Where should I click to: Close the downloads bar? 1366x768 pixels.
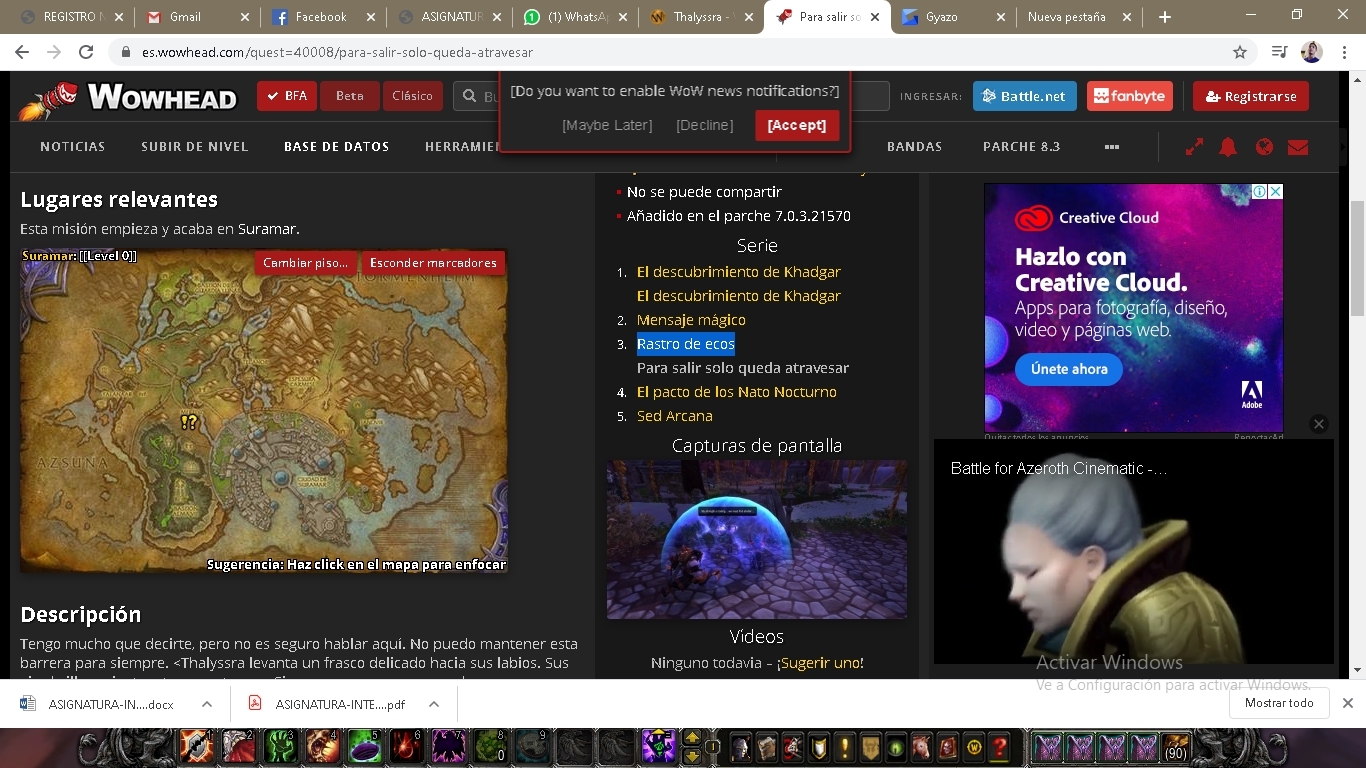pyautogui.click(x=1347, y=703)
